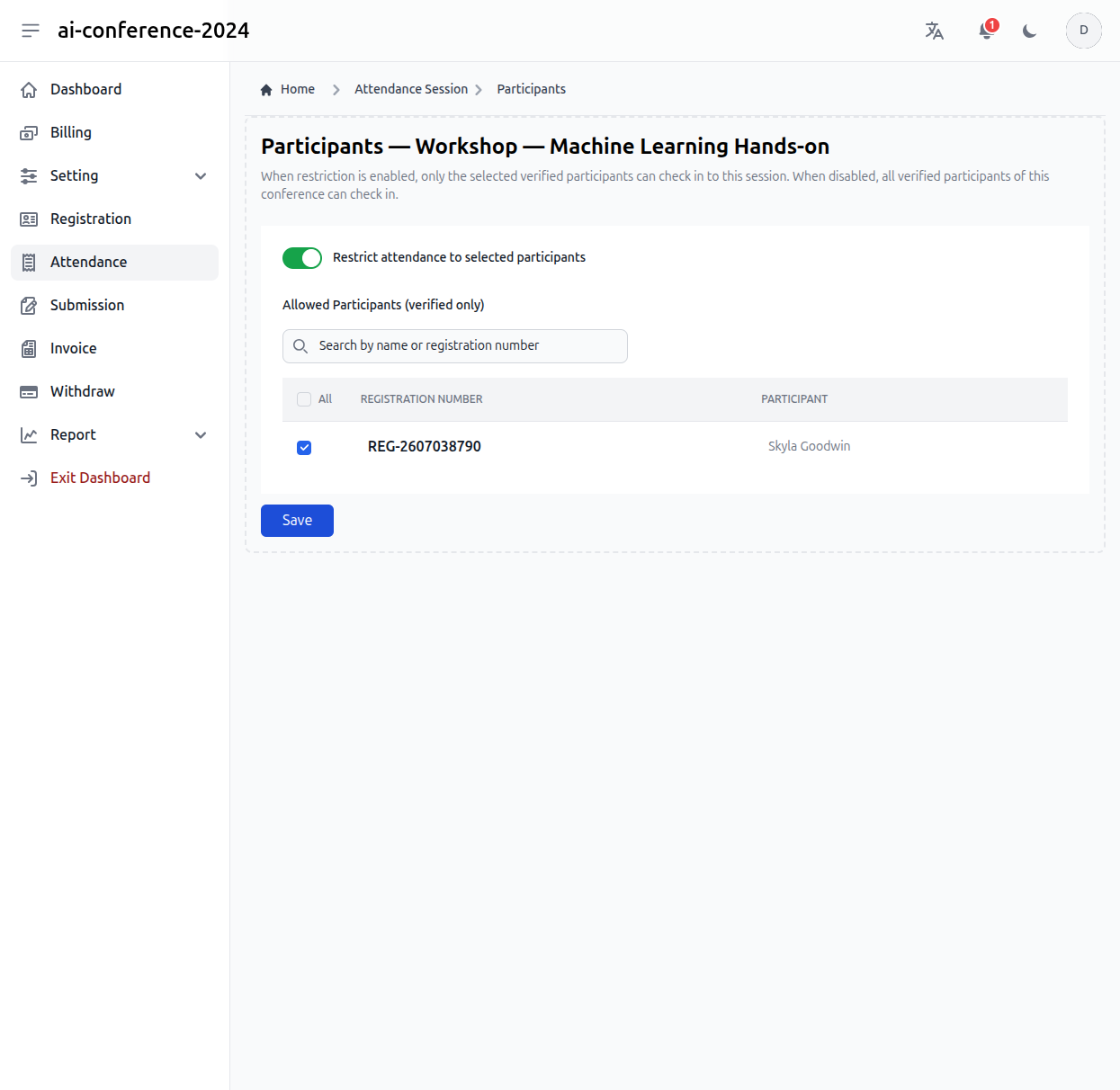The width and height of the screenshot is (1120, 1090).
Task: Check the All participants checkbox
Action: [x=304, y=399]
